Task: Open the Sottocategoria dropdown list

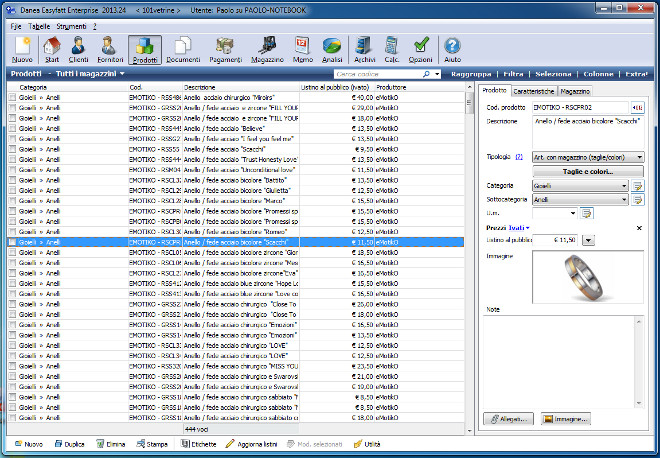Action: [x=623, y=200]
